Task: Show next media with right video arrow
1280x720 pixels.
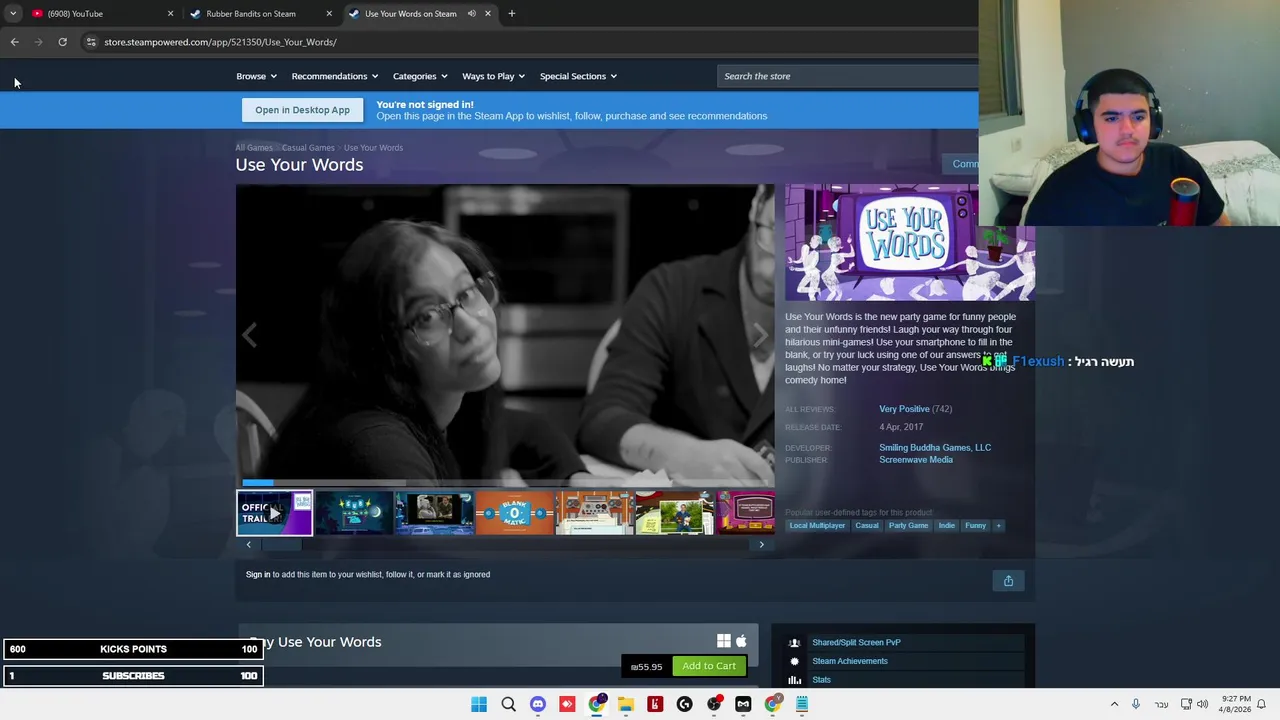Action: point(761,336)
